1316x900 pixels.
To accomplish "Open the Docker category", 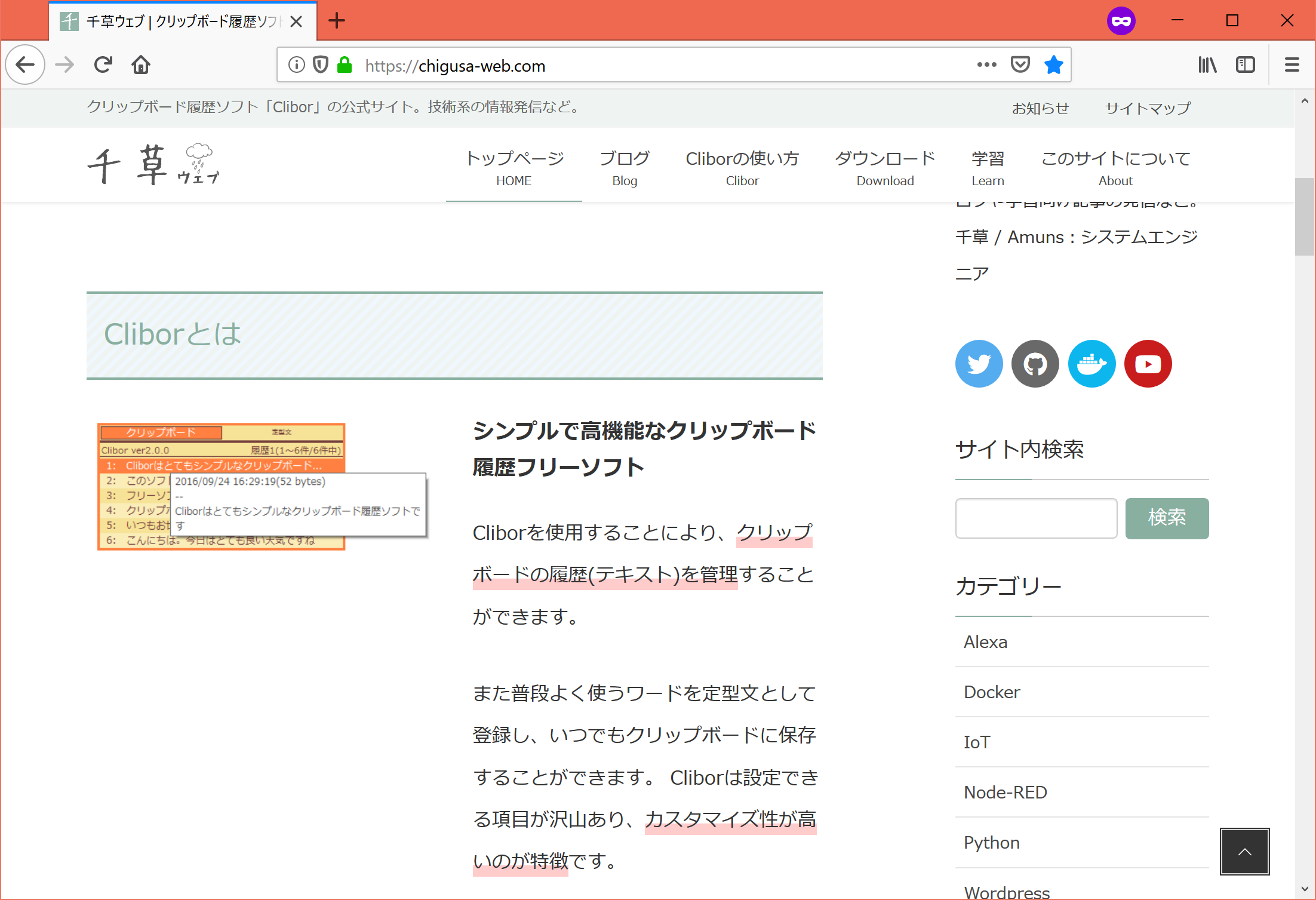I will coord(1082,692).
